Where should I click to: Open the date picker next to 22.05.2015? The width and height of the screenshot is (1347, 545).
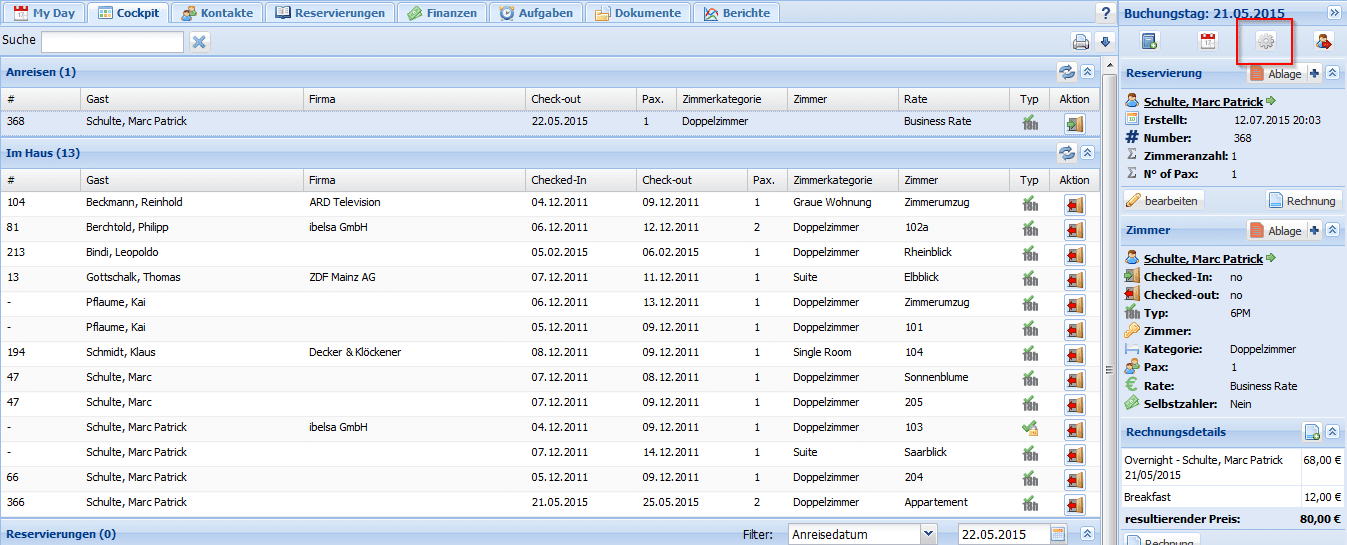click(1059, 534)
